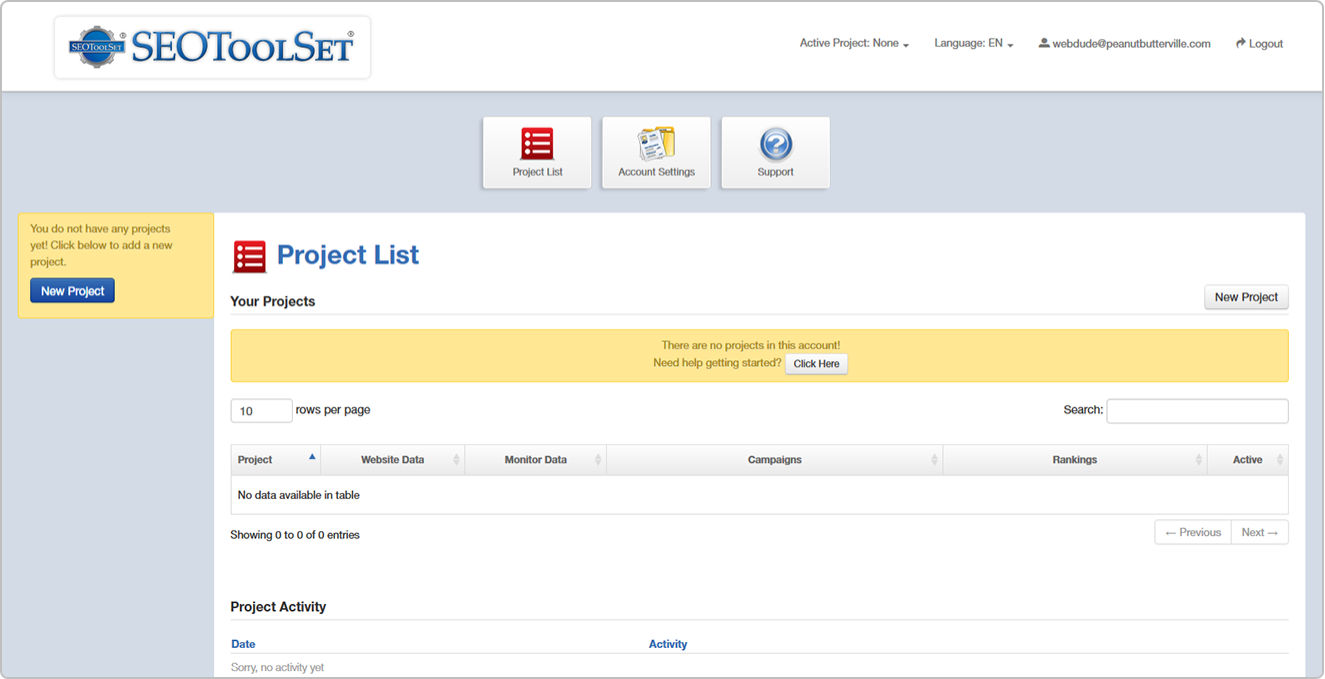Focus the rows per page field
The width and height of the screenshot is (1325, 679).
point(261,411)
